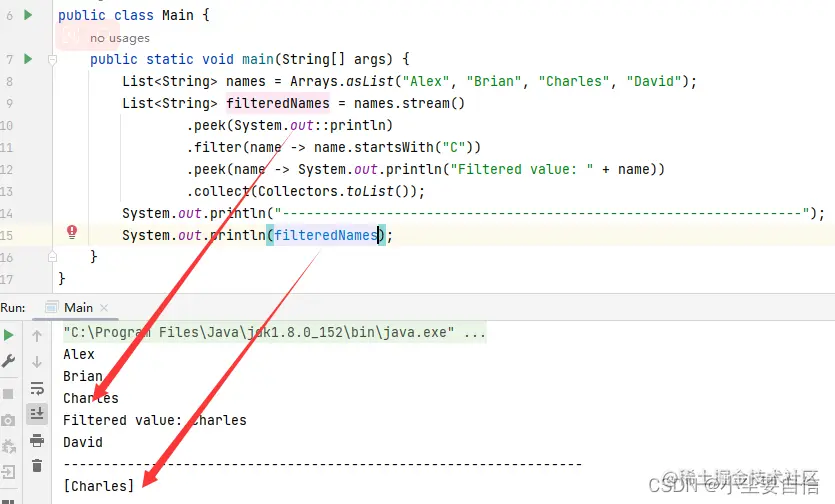This screenshot has height=504, width=835.
Task: Click the java.exe command line in console
Action: point(274,332)
